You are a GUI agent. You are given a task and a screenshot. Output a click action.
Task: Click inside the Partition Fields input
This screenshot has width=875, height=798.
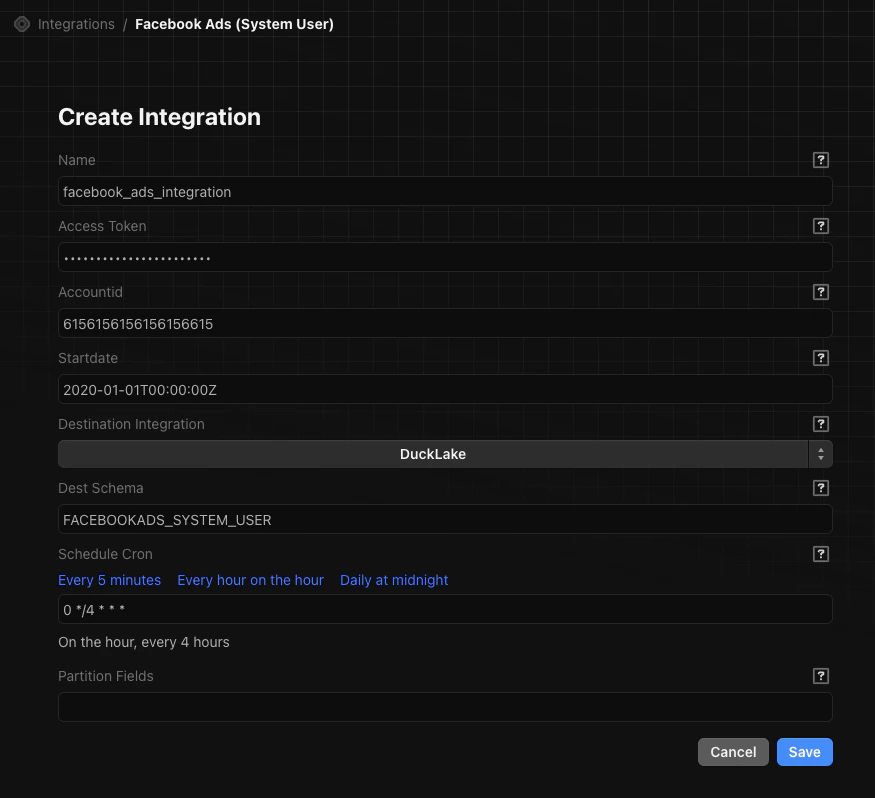click(445, 707)
